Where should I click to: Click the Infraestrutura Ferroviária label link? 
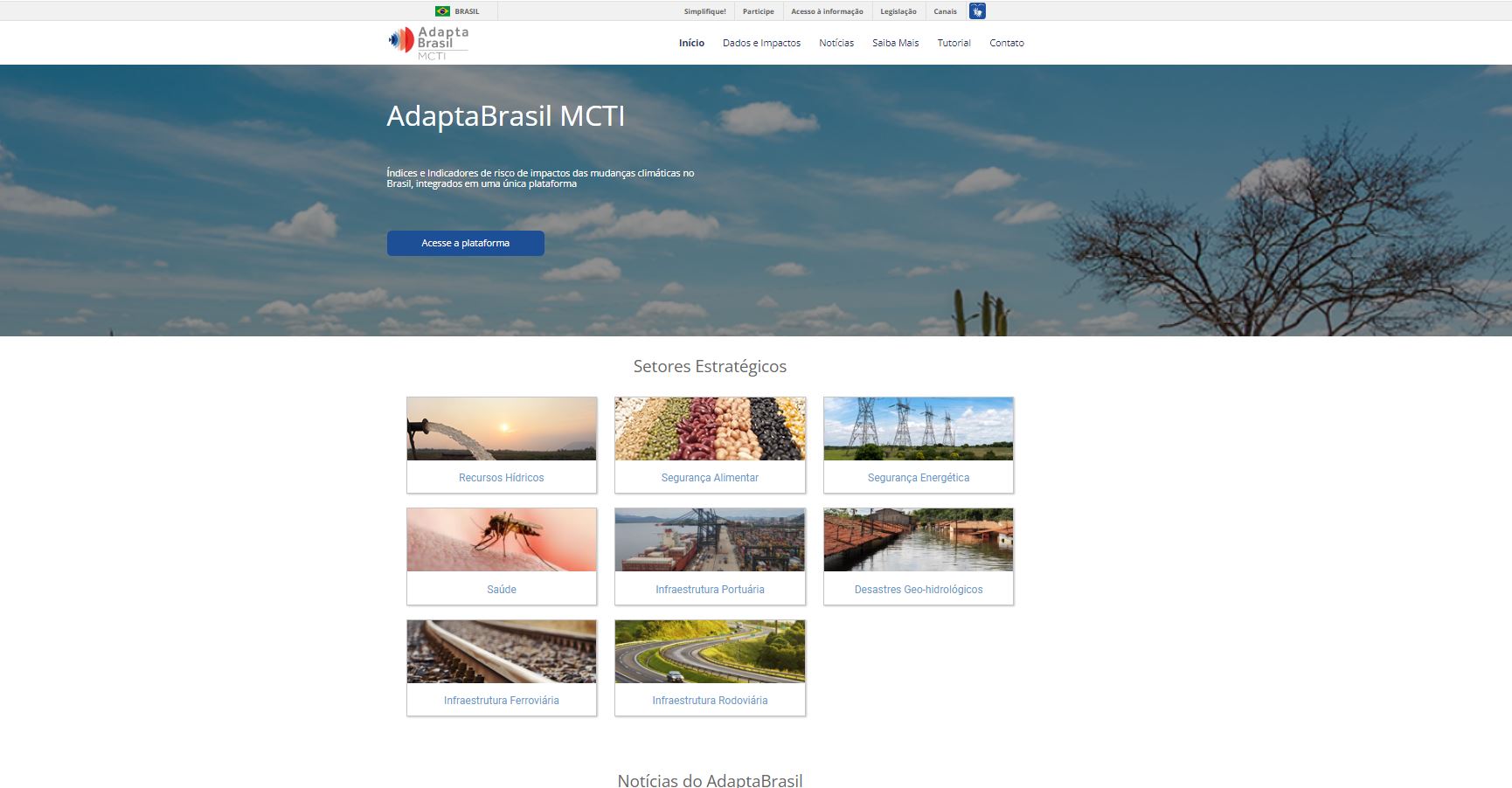pos(502,701)
